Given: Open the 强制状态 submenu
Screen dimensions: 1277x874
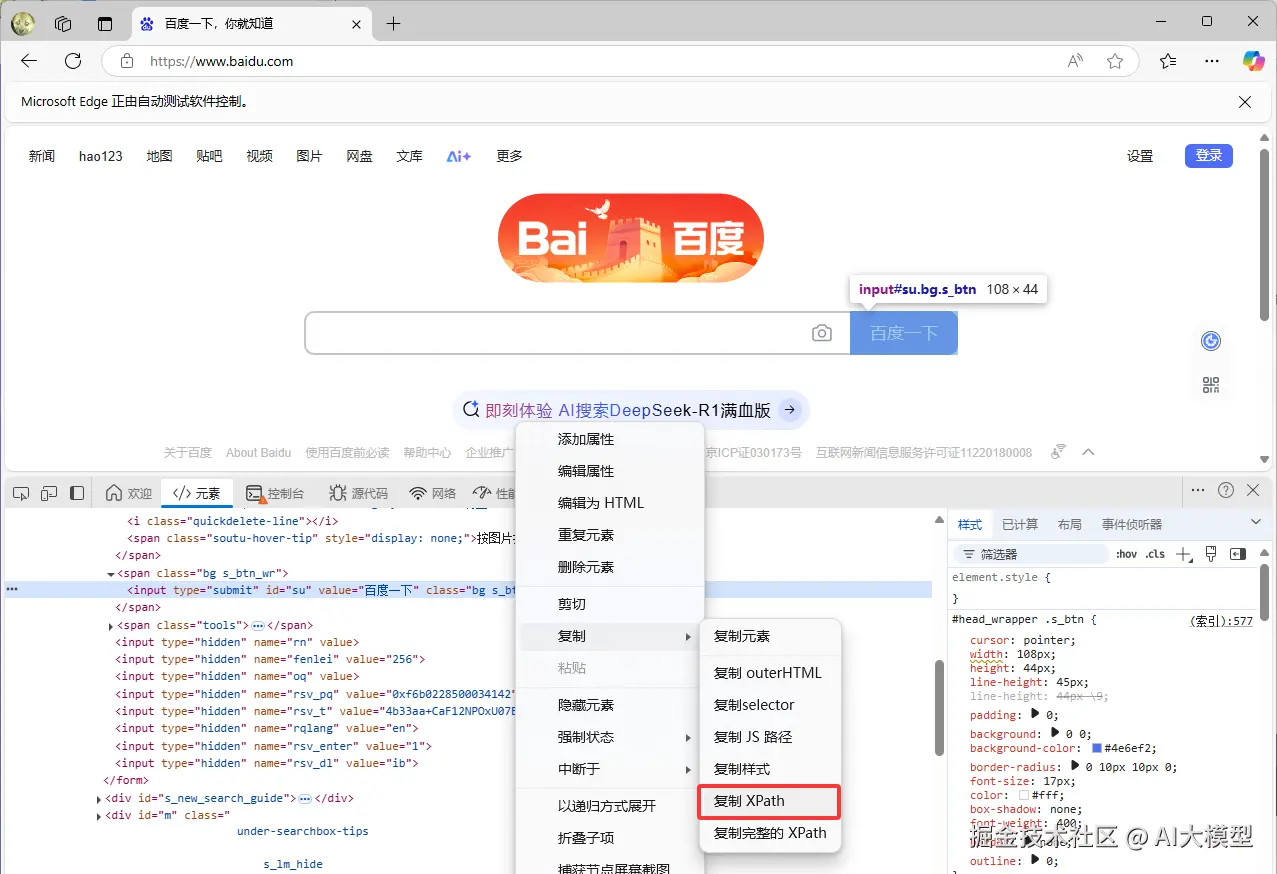Looking at the screenshot, I should [610, 737].
